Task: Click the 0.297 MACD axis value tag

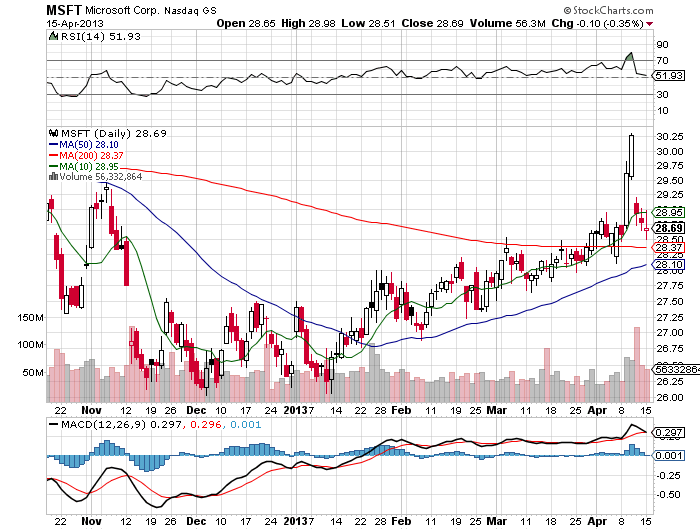Action: (668, 433)
